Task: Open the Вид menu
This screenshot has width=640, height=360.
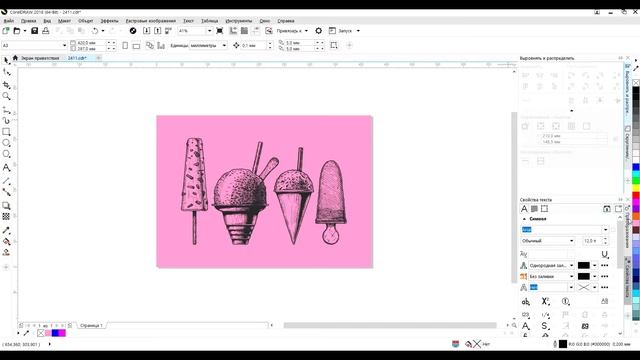Action: [x=47, y=21]
